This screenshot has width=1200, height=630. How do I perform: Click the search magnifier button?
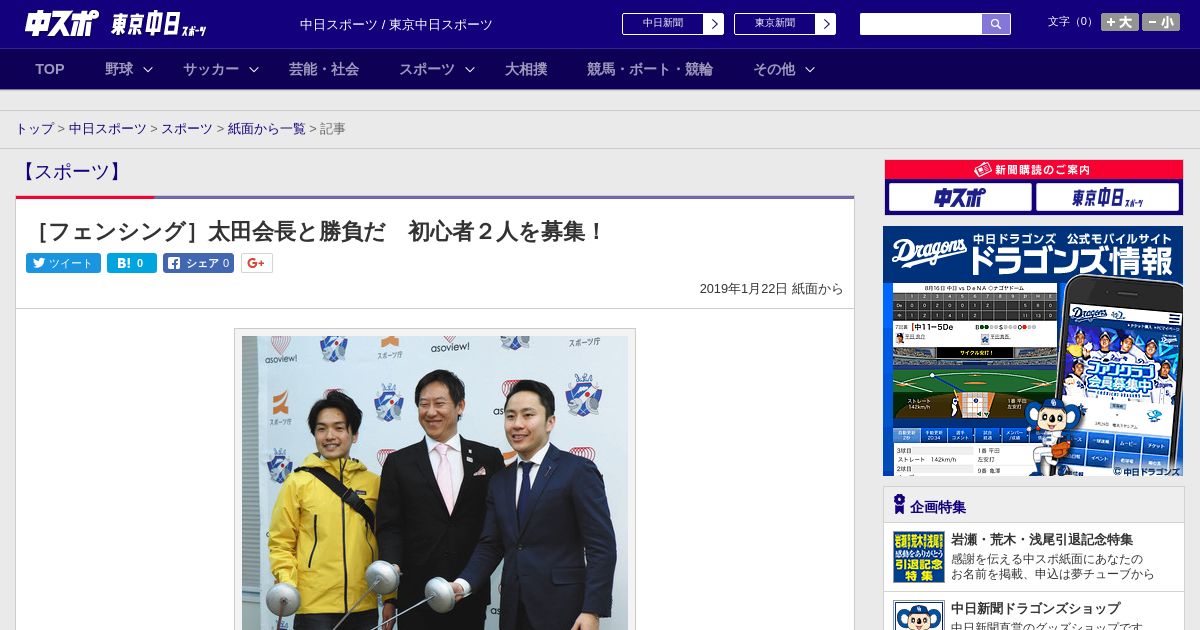click(x=996, y=24)
